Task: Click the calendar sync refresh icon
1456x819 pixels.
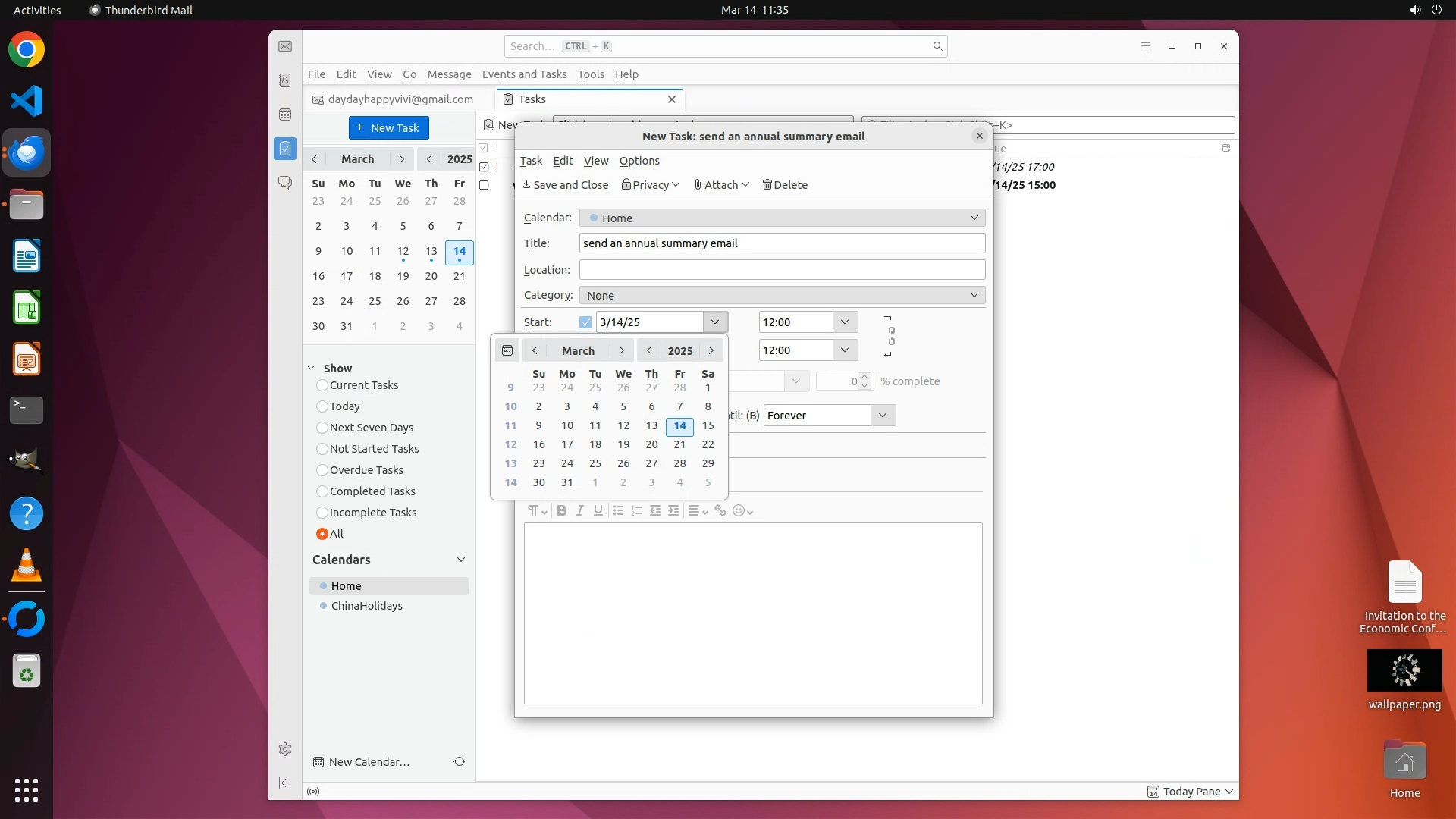Action: [460, 762]
